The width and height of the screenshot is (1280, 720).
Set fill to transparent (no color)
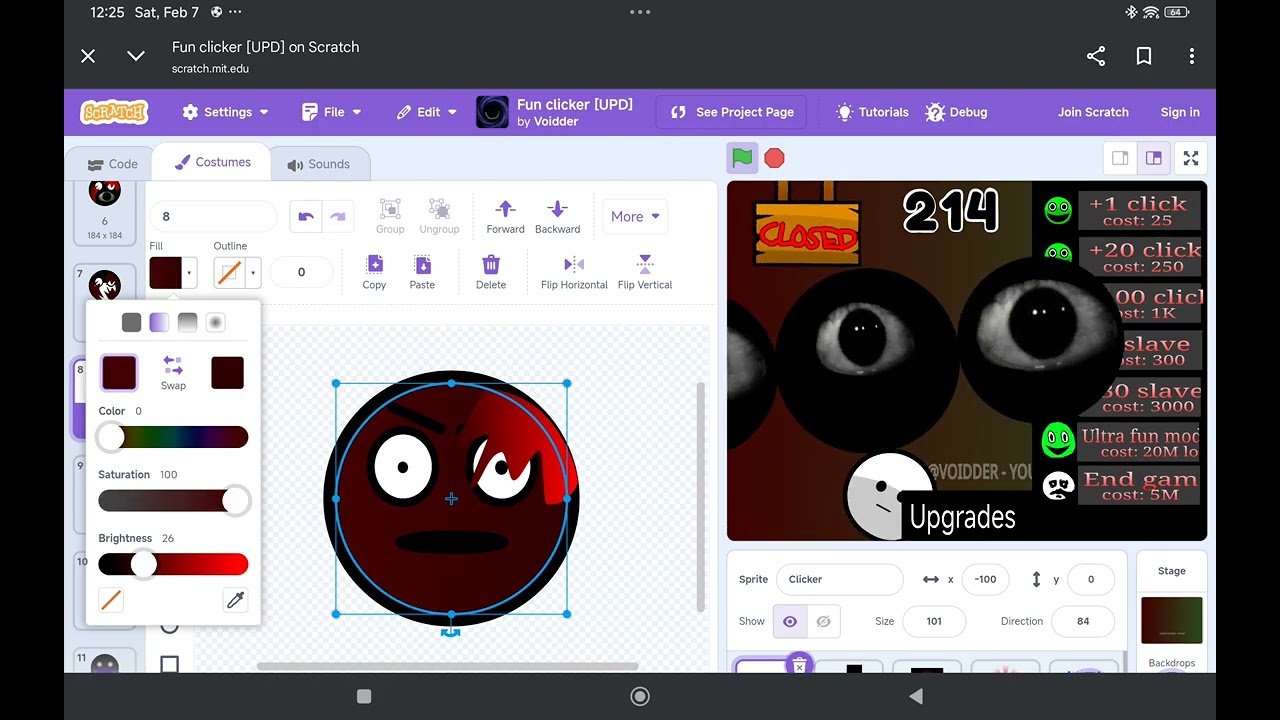coord(111,600)
